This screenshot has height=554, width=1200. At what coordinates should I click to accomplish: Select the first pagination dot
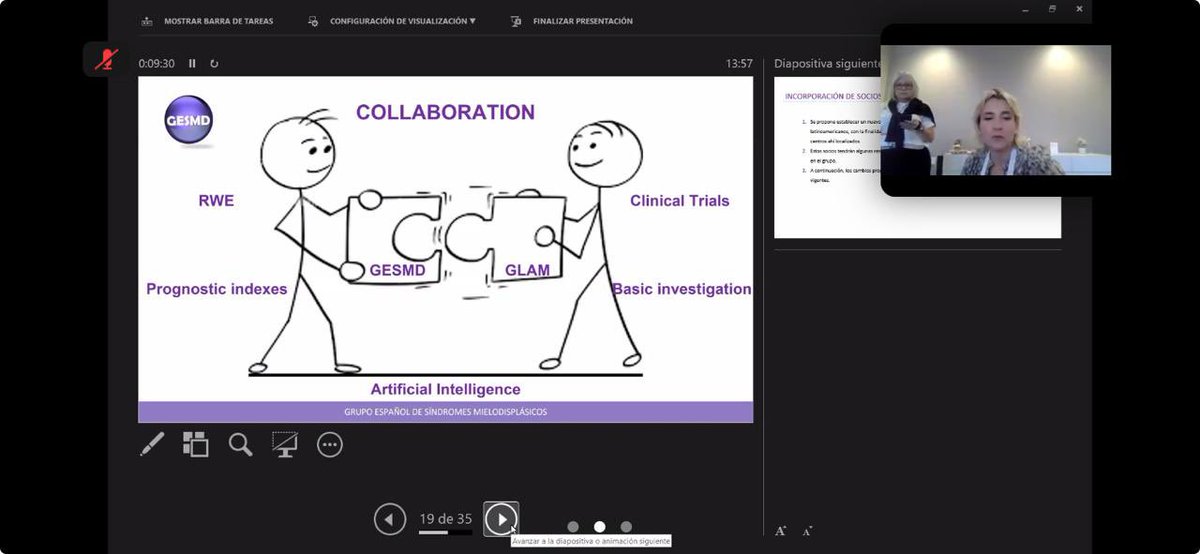(x=573, y=526)
